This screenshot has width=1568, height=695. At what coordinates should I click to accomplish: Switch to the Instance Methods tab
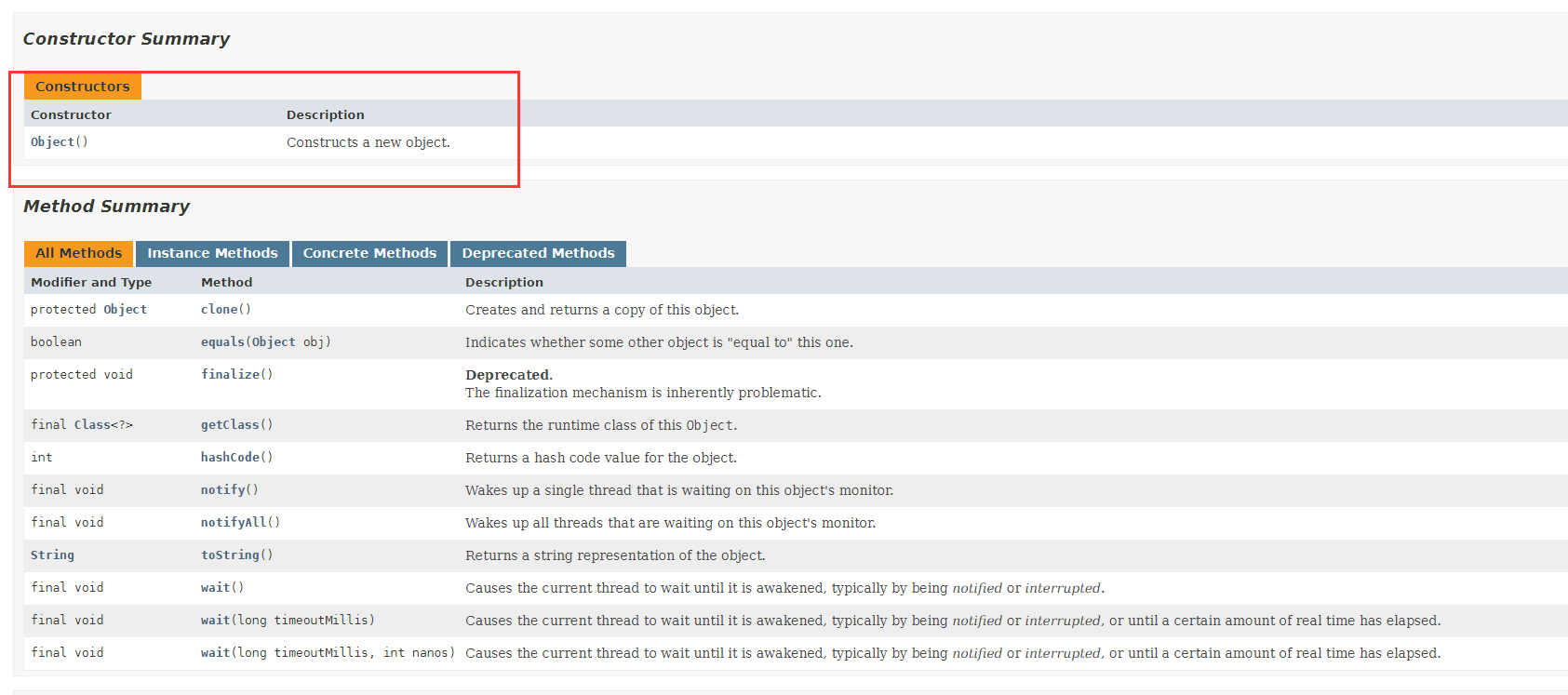pos(212,253)
